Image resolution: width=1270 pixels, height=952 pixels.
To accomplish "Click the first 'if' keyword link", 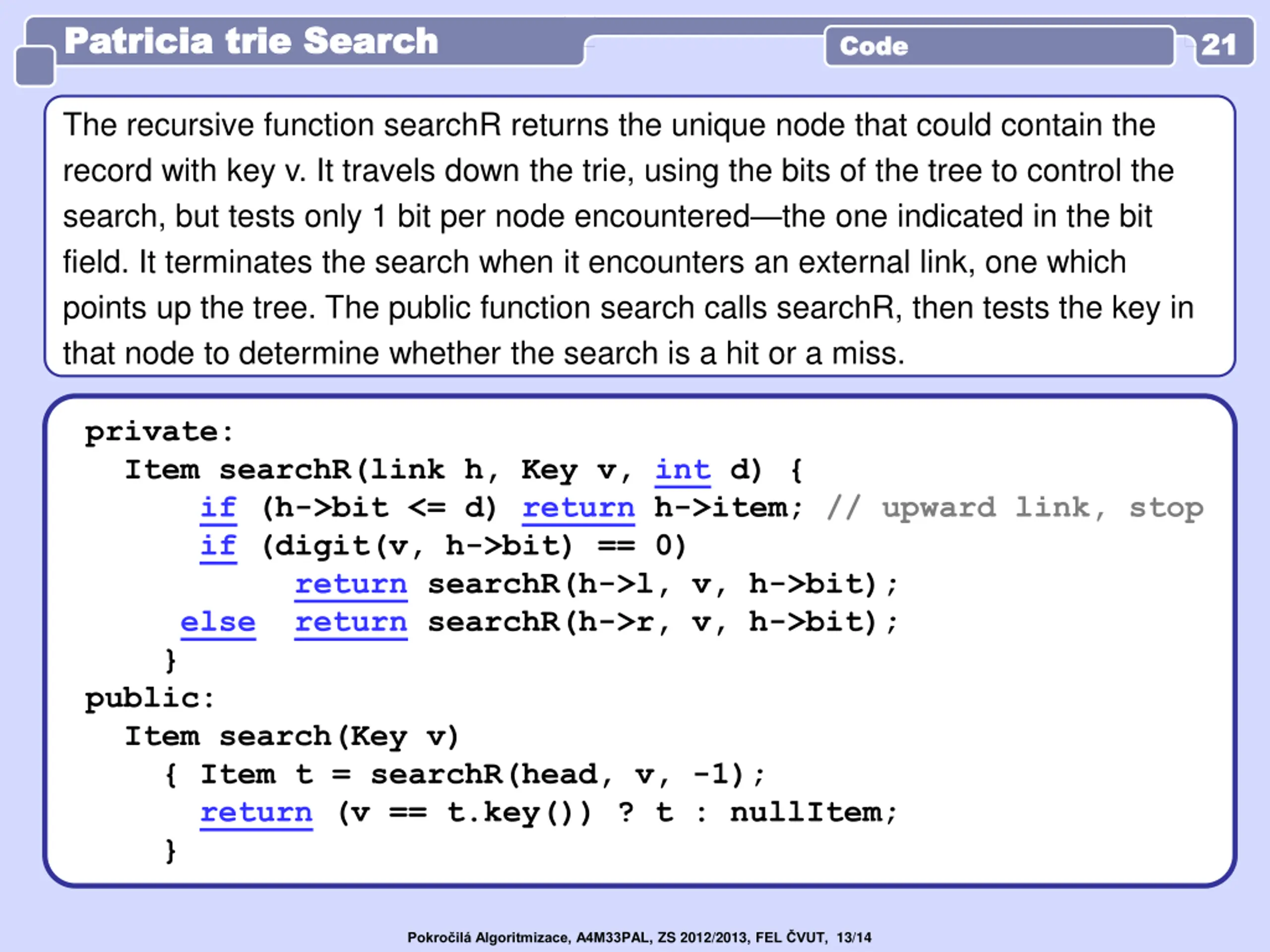I will (218, 508).
